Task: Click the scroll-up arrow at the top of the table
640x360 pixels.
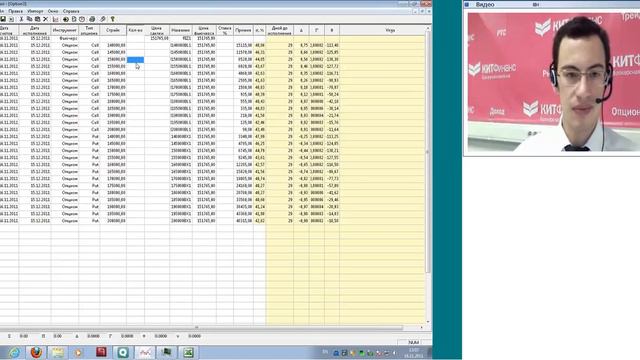Action: point(428,28)
